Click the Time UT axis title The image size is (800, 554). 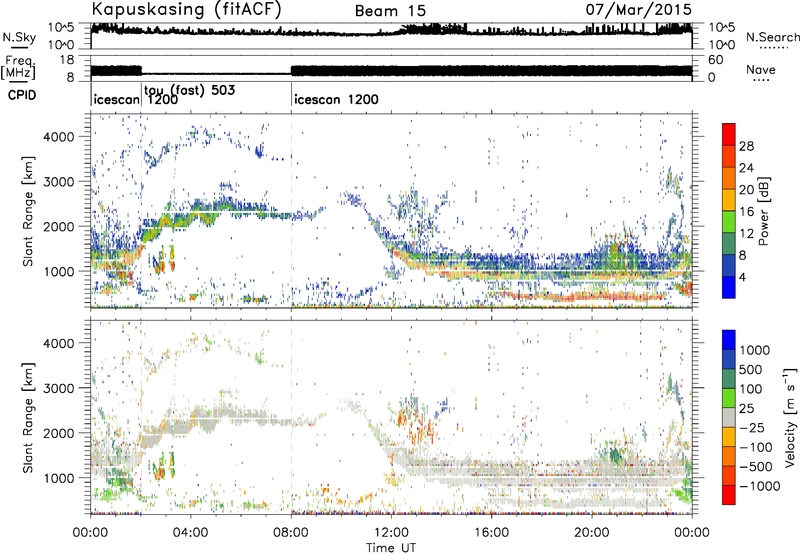(x=391, y=547)
